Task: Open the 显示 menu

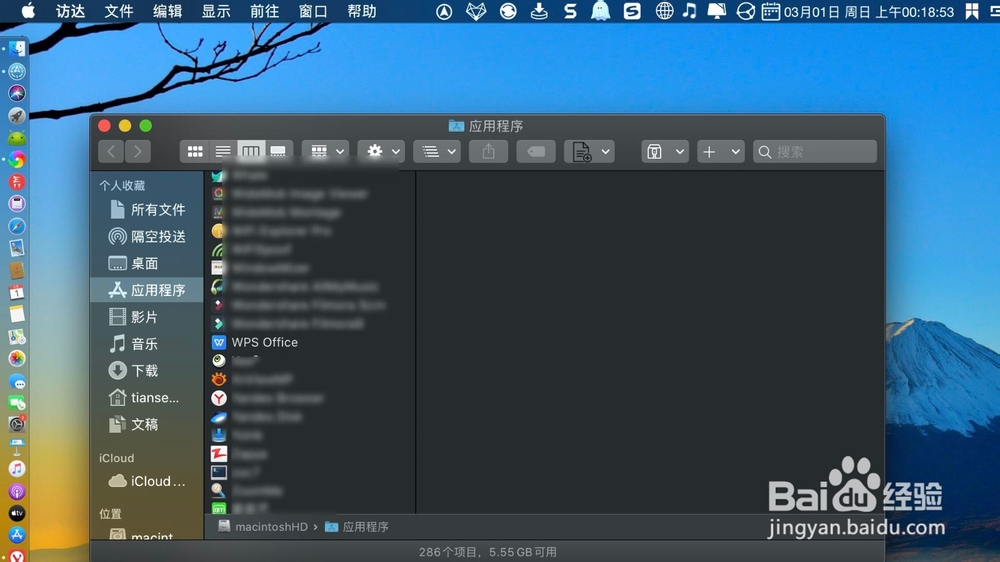Action: click(216, 11)
